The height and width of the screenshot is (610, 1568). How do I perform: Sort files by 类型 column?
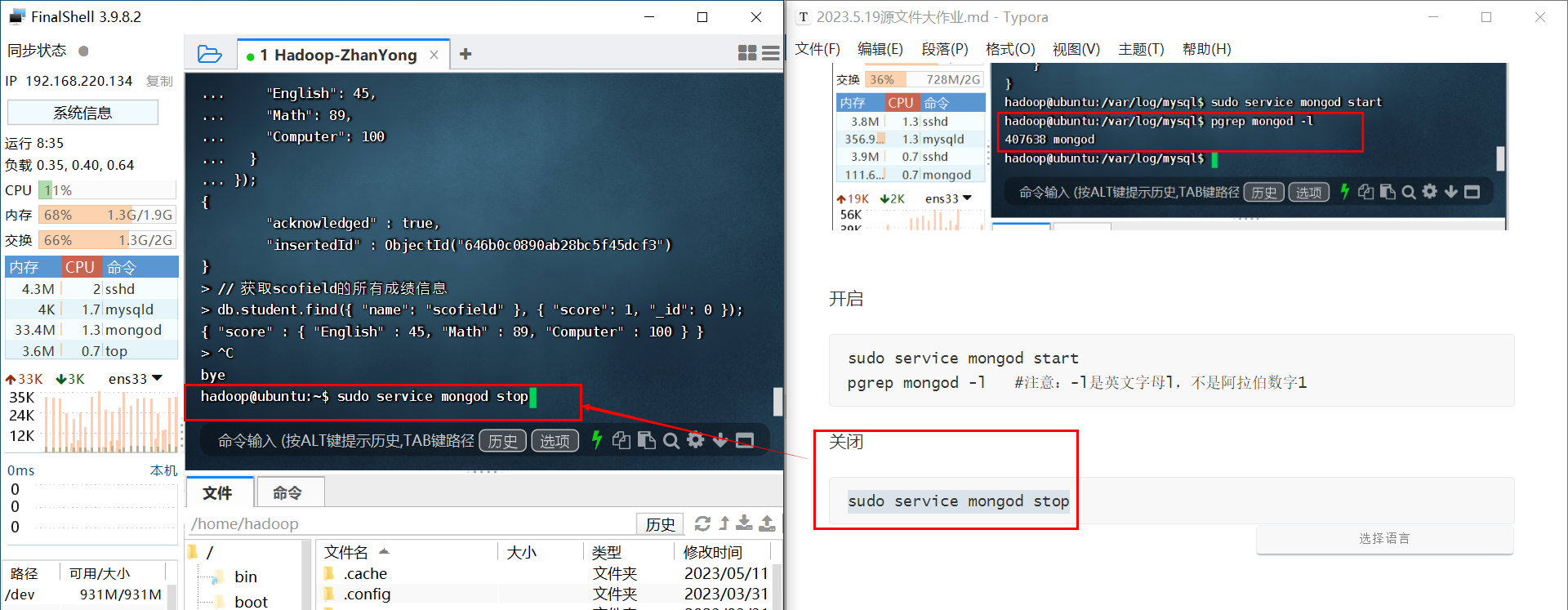point(627,552)
